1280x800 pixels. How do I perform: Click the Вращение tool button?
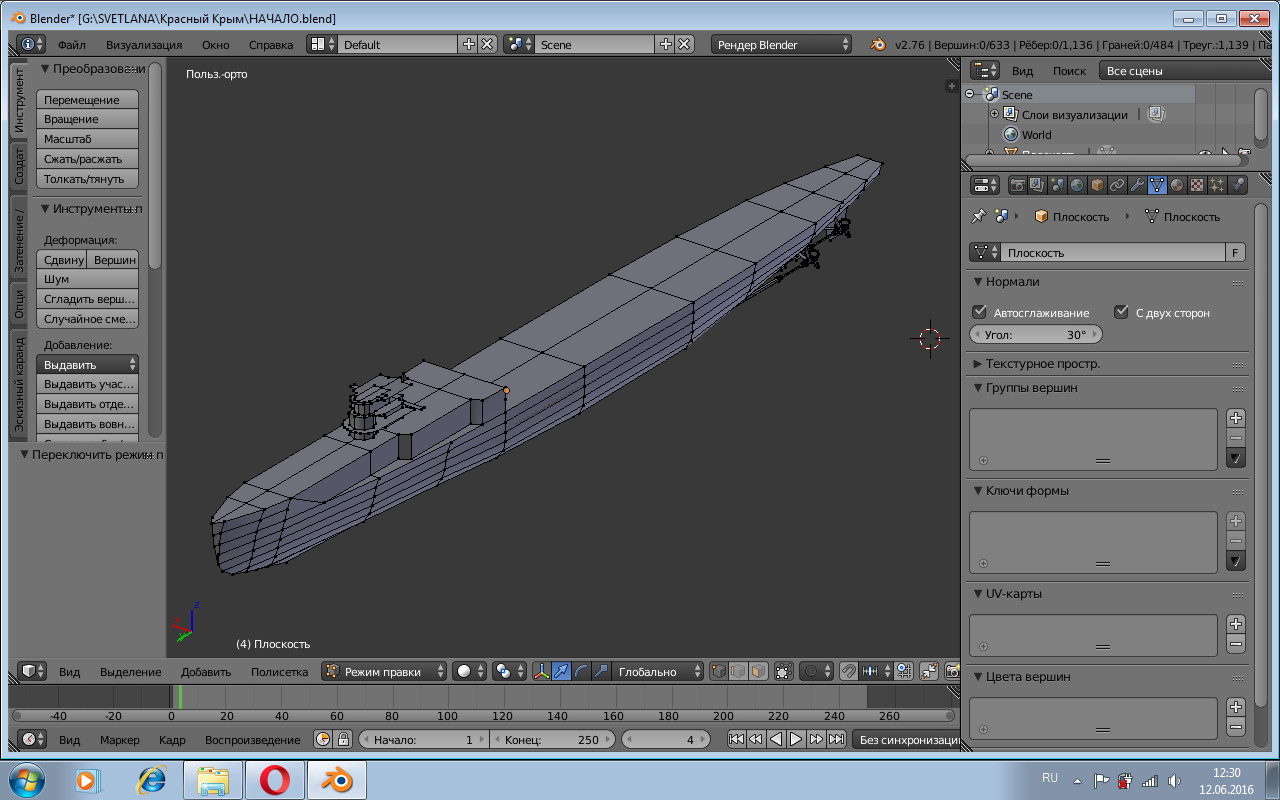[87, 119]
